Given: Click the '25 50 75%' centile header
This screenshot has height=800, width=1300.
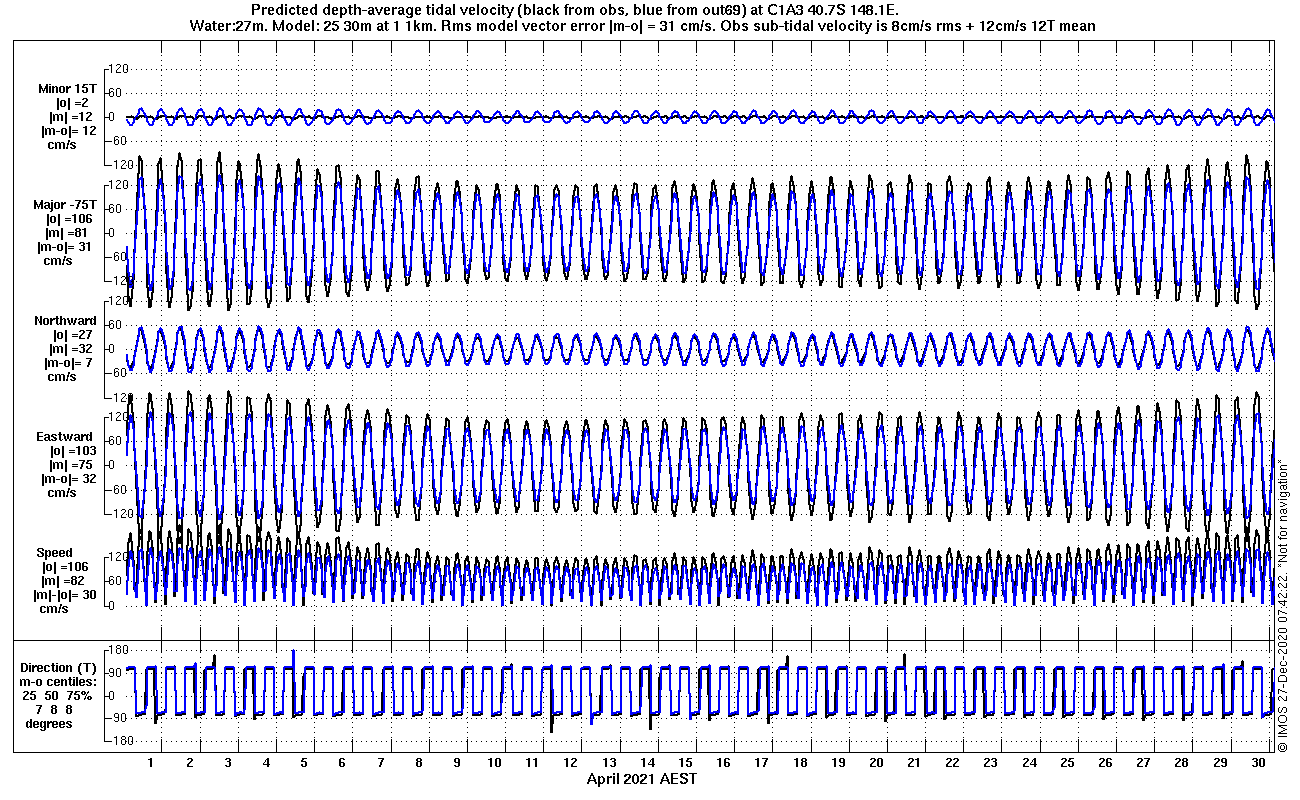Looking at the screenshot, I should click(x=58, y=695).
